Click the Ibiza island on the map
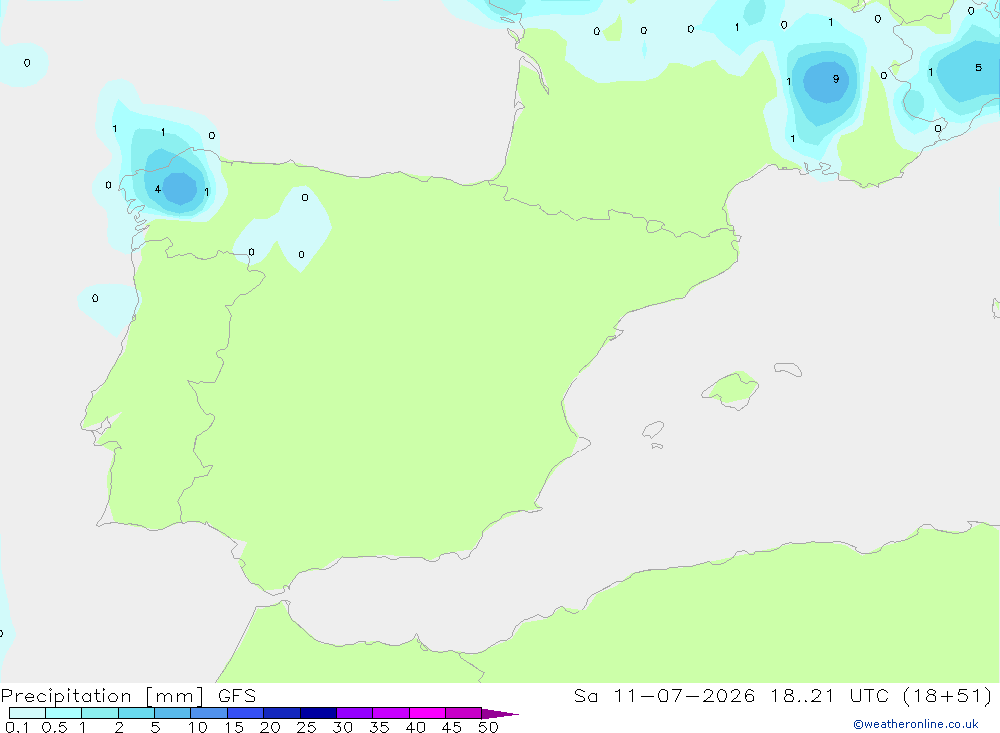Viewport: 1000px width, 733px height. [653, 429]
